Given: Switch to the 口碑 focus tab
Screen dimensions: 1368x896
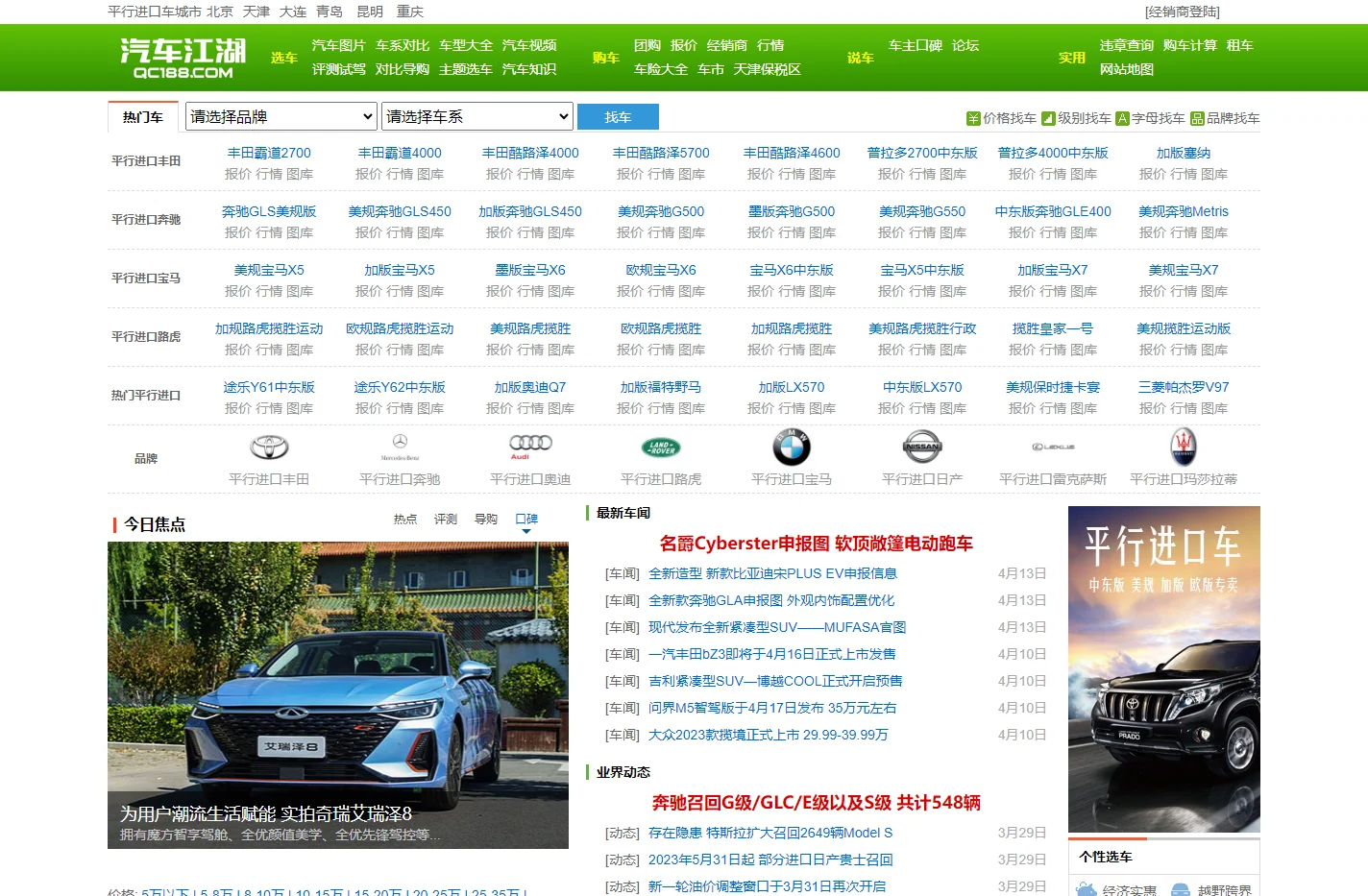Looking at the screenshot, I should point(526,519).
